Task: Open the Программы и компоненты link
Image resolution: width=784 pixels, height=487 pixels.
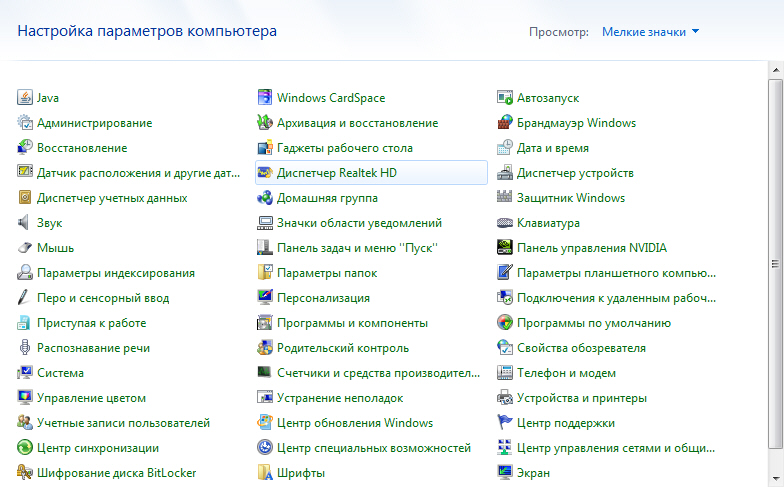Action: click(x=352, y=323)
